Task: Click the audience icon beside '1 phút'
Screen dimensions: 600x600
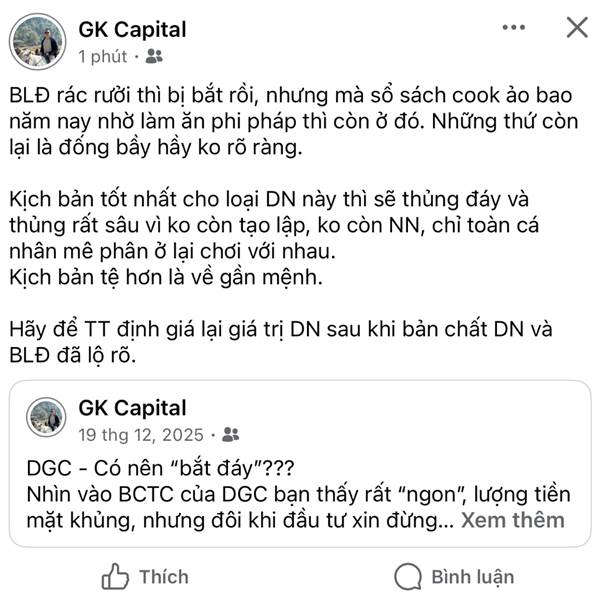Action: pos(153,56)
